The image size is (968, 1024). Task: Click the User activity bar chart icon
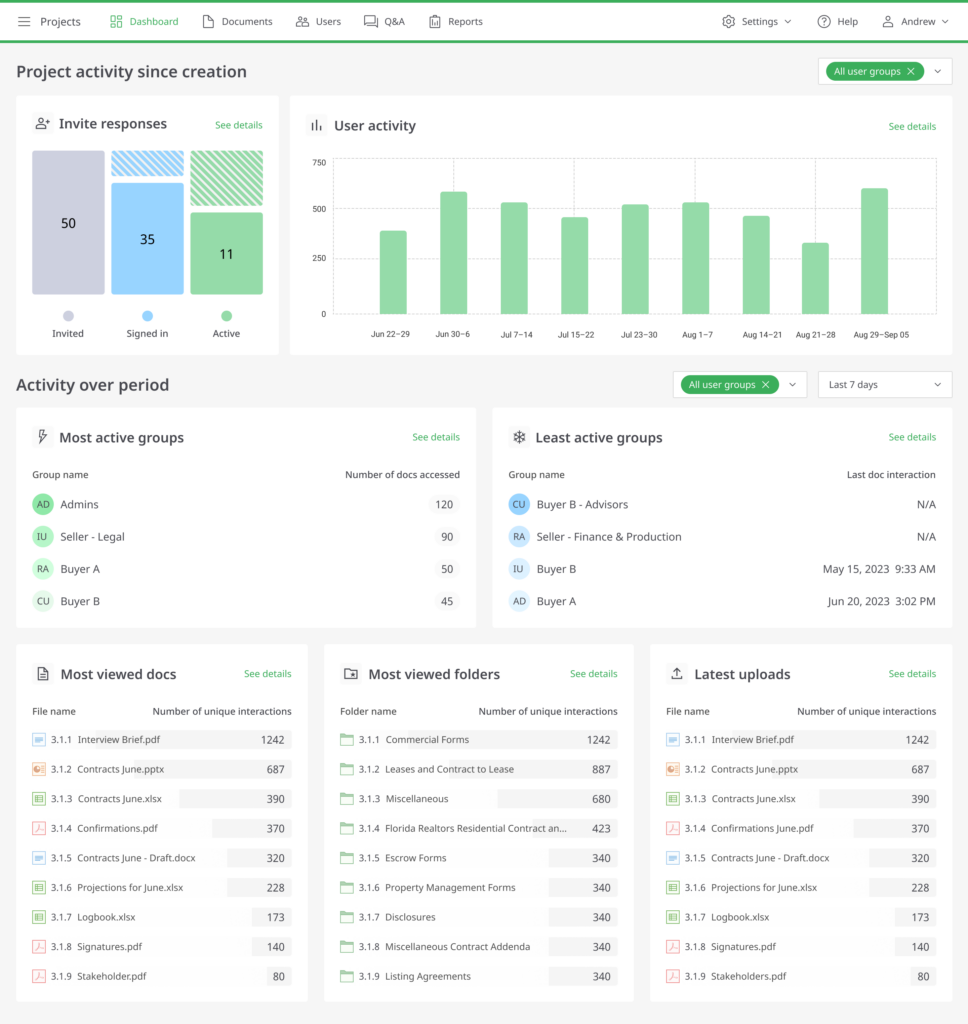(316, 126)
